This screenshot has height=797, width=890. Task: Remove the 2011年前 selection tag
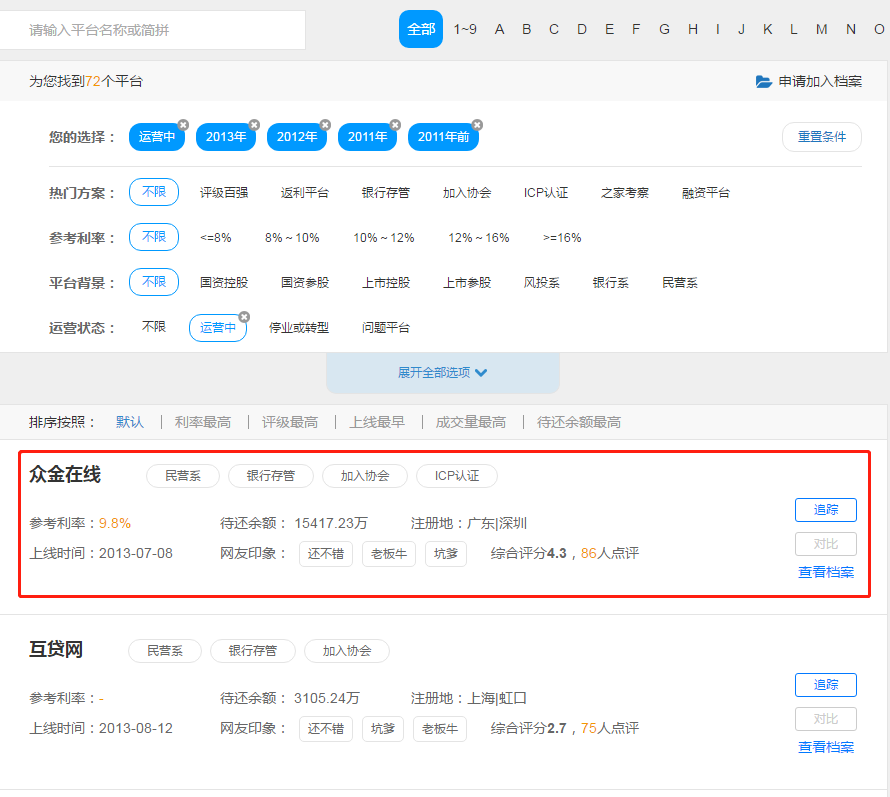click(477, 124)
